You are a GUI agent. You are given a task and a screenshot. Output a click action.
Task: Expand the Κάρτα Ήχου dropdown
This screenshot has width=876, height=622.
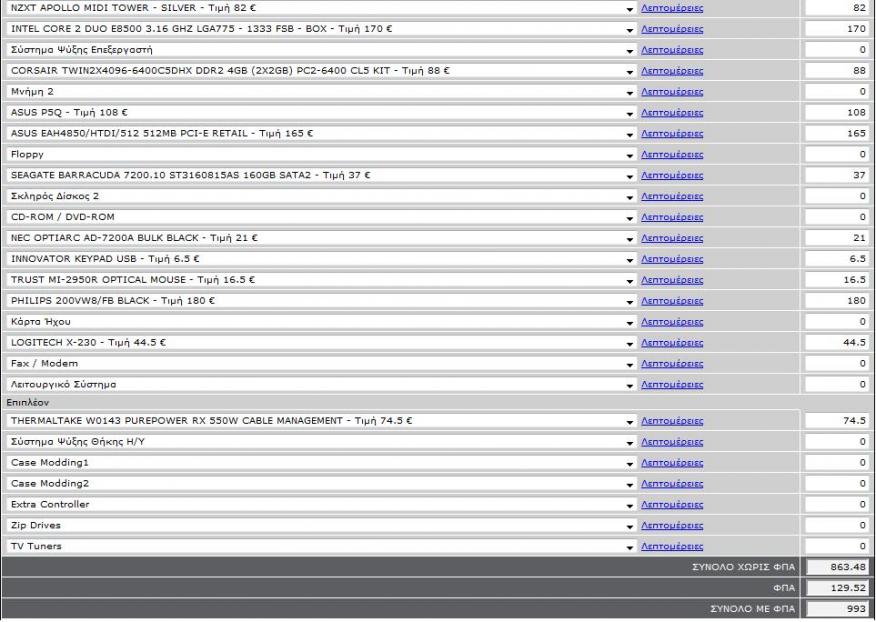coord(320,322)
